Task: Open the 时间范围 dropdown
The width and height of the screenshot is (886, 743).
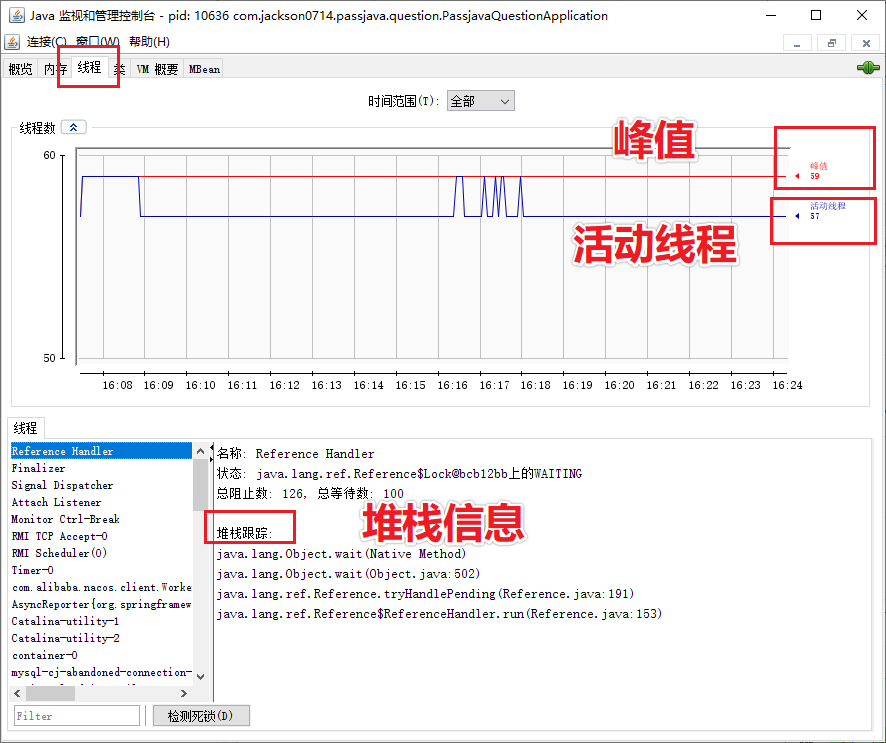Action: pos(480,101)
